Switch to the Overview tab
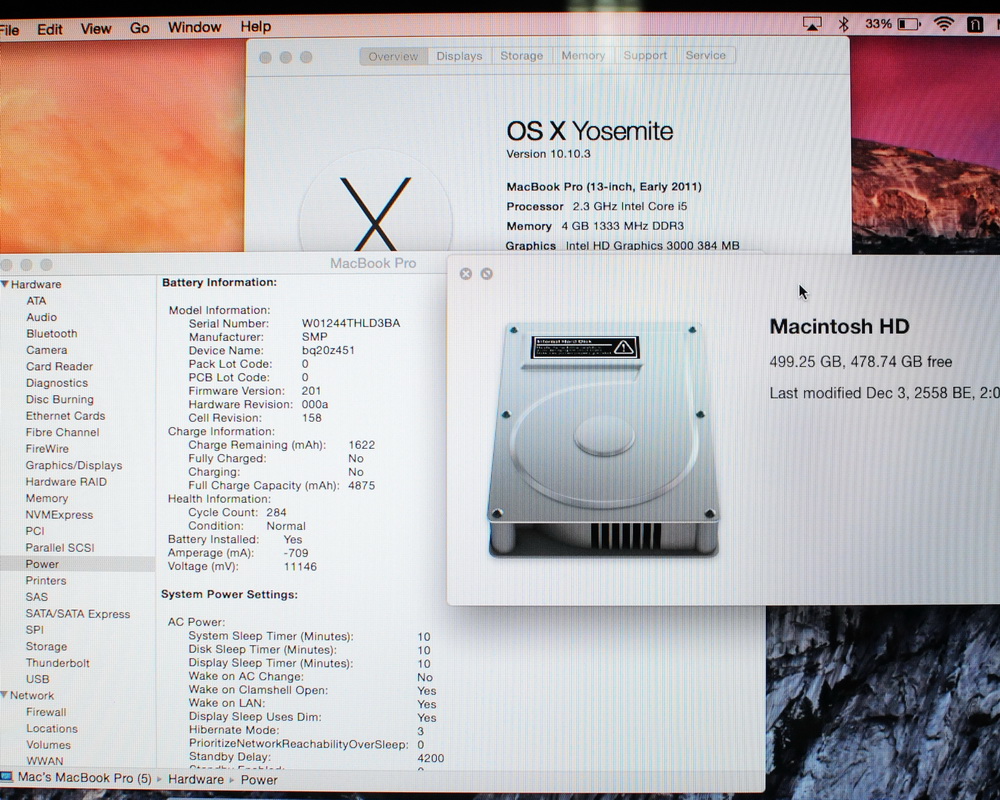Viewport: 1000px width, 800px height. coord(393,56)
